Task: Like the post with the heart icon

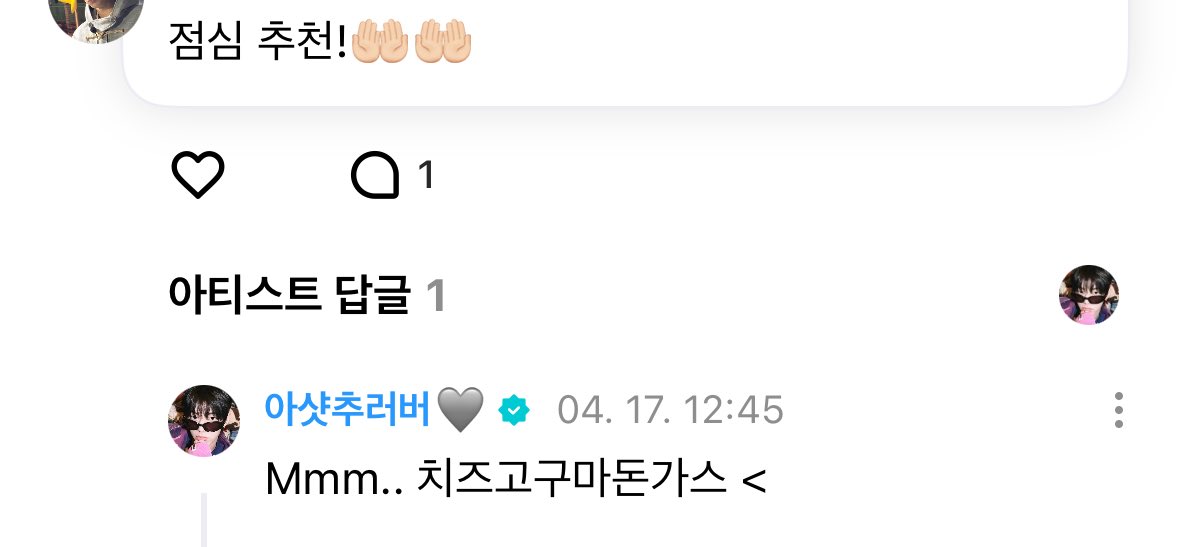Action: tap(198, 175)
